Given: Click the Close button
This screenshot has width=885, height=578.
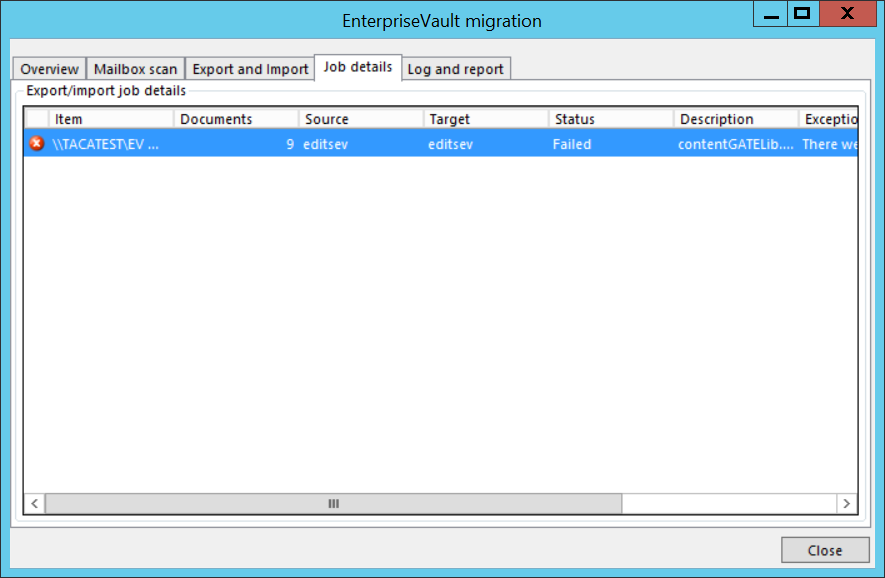Looking at the screenshot, I should 825,550.
